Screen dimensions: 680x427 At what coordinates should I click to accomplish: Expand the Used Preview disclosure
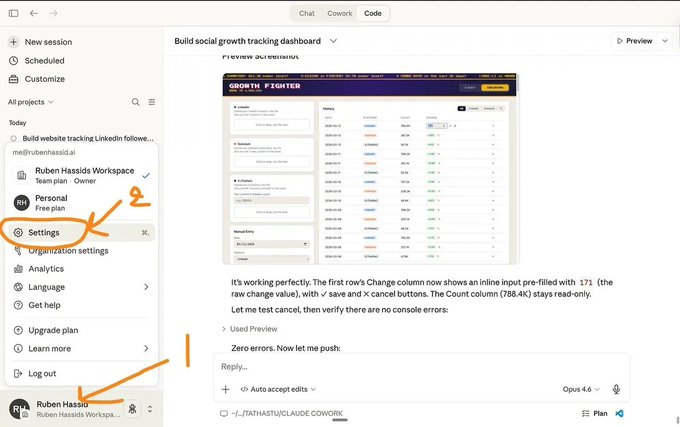(x=249, y=329)
